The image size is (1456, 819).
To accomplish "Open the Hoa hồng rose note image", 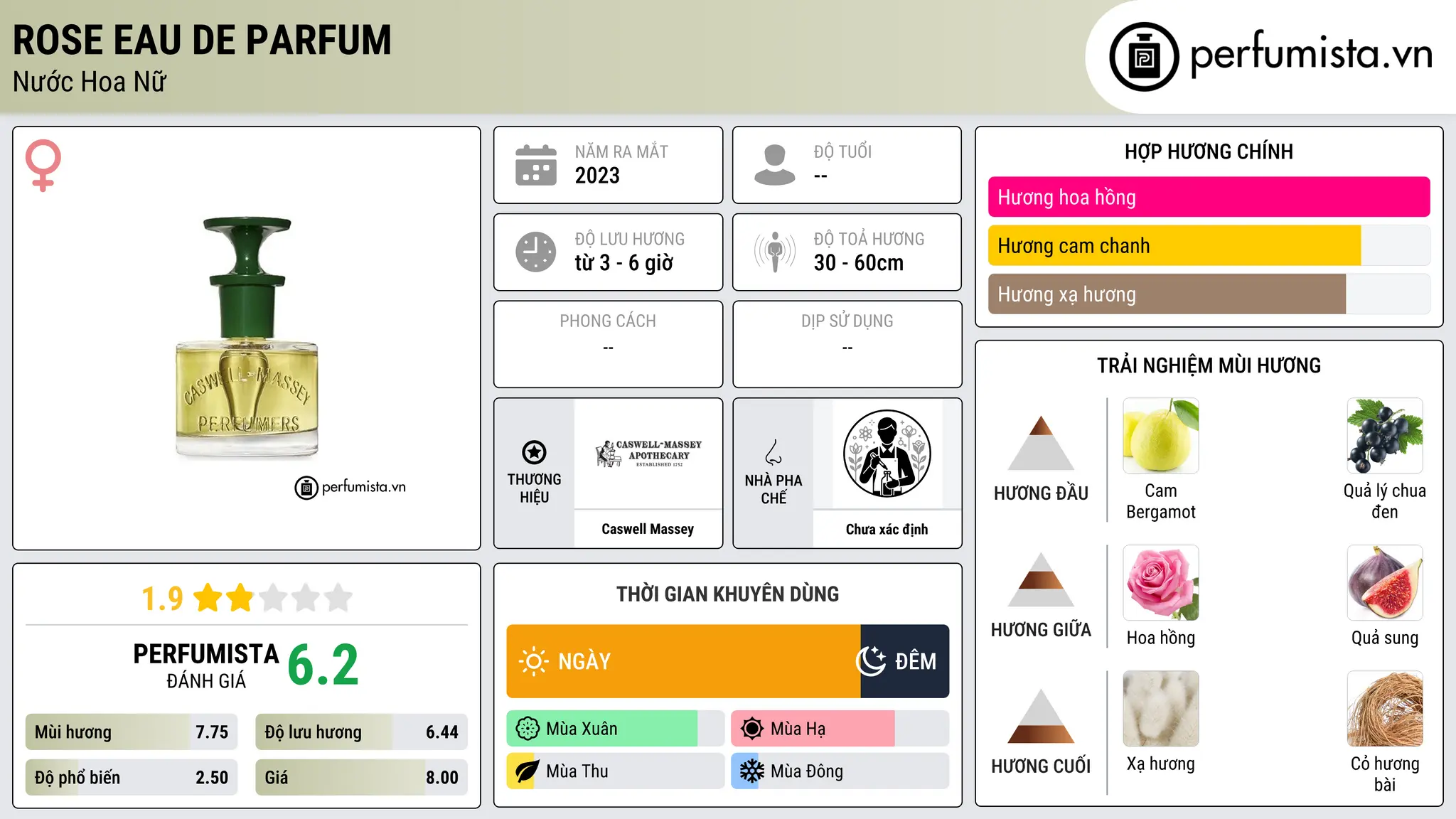I will point(1161,583).
